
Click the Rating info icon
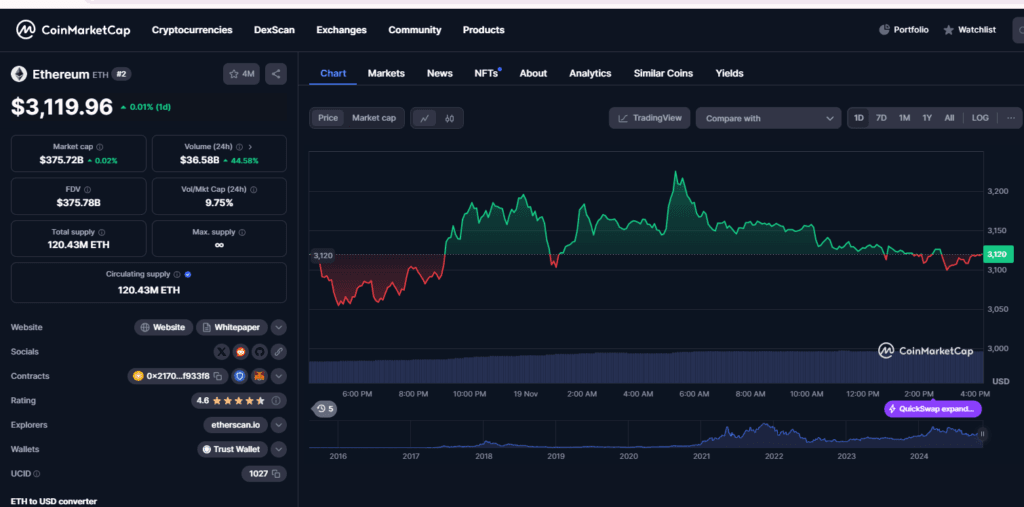[276, 401]
